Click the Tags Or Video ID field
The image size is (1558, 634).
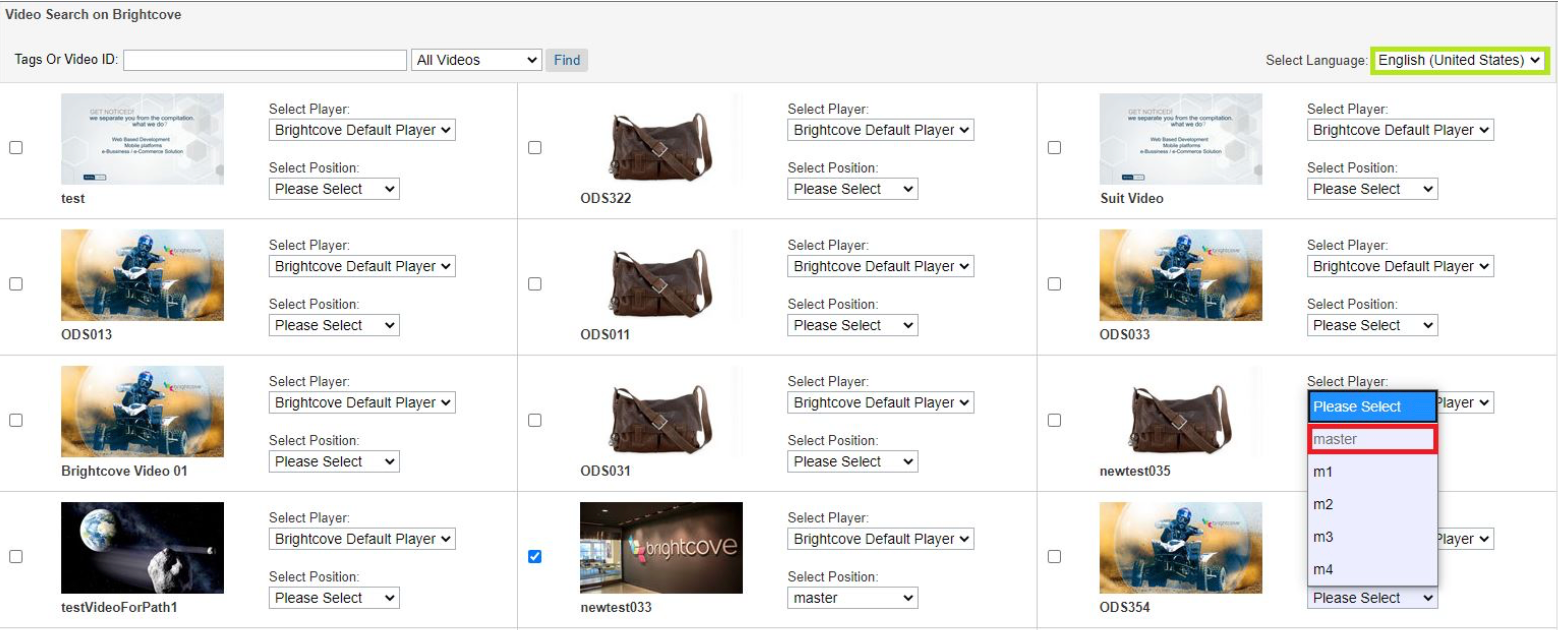point(265,60)
